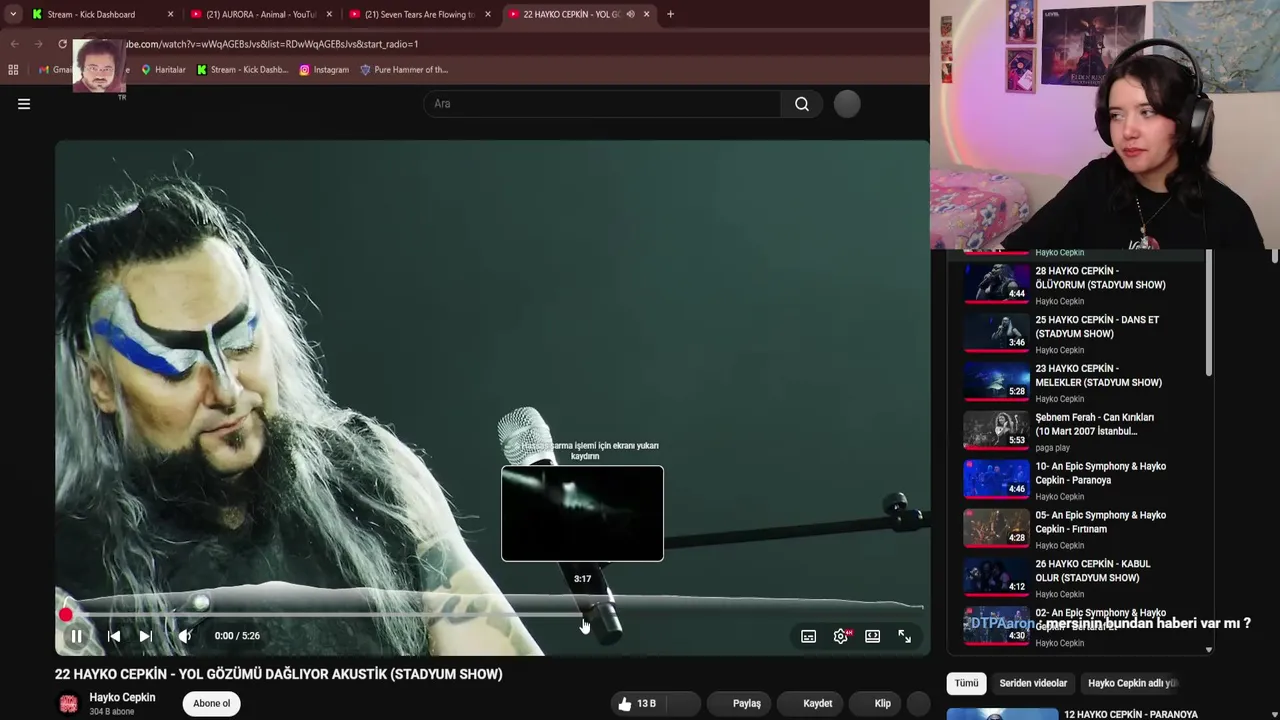Play 05- An Epic Symphony - Fırtınam
Image resolution: width=1280 pixels, height=720 pixels.
tap(1084, 529)
